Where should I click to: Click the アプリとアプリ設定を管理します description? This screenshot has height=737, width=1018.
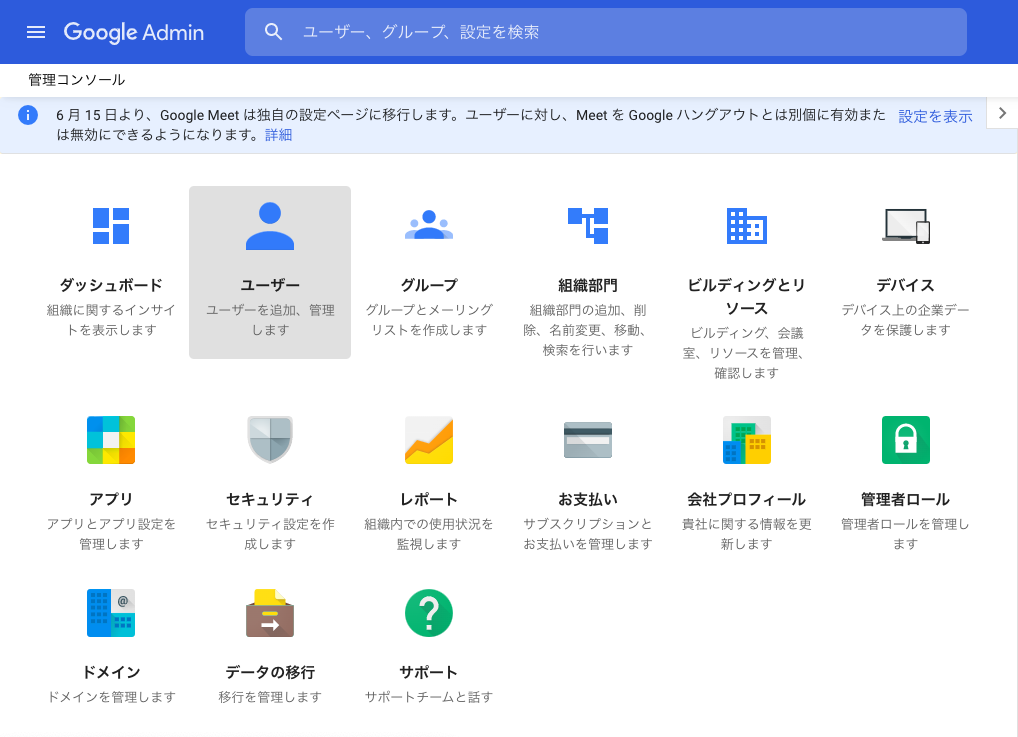[111, 534]
